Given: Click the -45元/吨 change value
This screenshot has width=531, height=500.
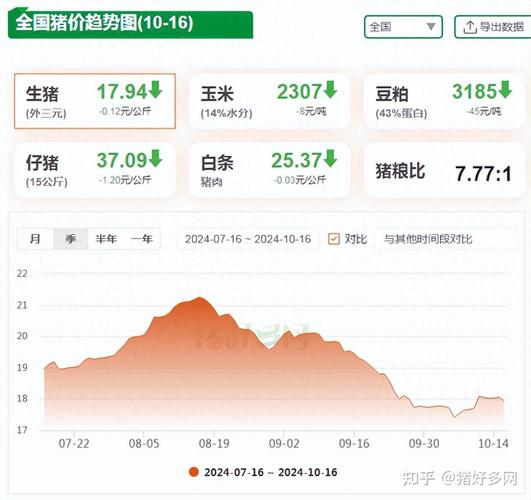Looking at the screenshot, I should (483, 111).
